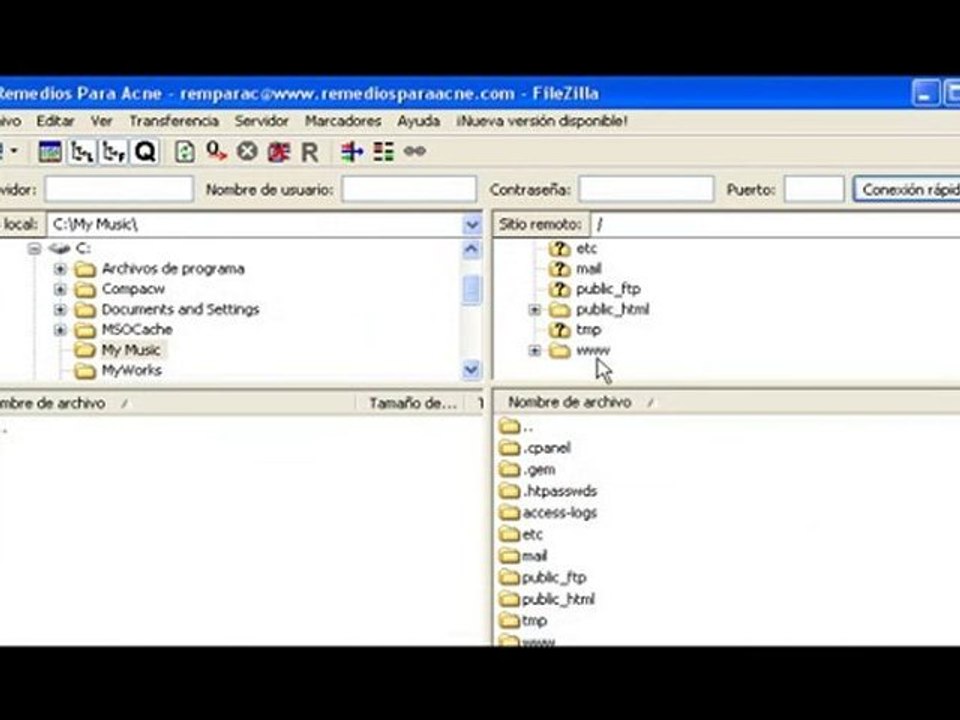This screenshot has height=720, width=960.
Task: Open ¡Nueva versión disponible! menu
Action: (x=542, y=121)
